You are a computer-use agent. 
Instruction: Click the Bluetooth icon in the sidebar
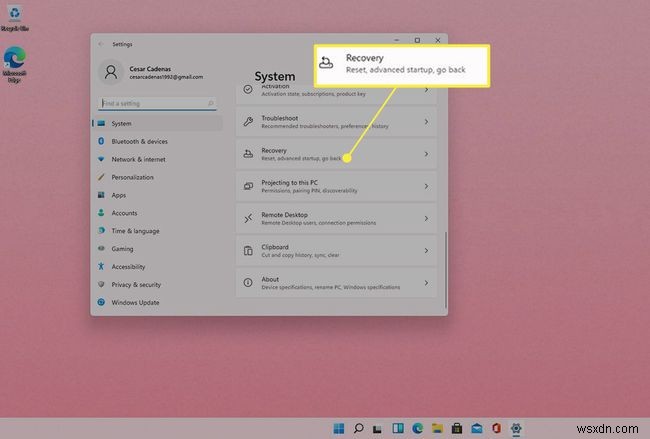coord(101,141)
